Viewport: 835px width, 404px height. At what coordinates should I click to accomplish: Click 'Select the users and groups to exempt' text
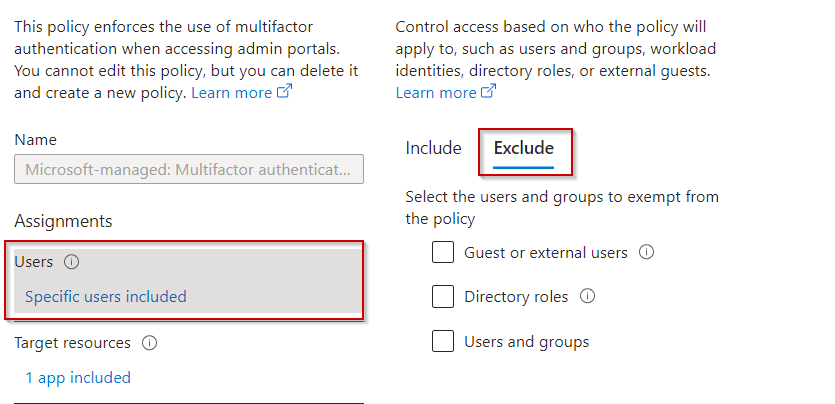click(x=562, y=208)
